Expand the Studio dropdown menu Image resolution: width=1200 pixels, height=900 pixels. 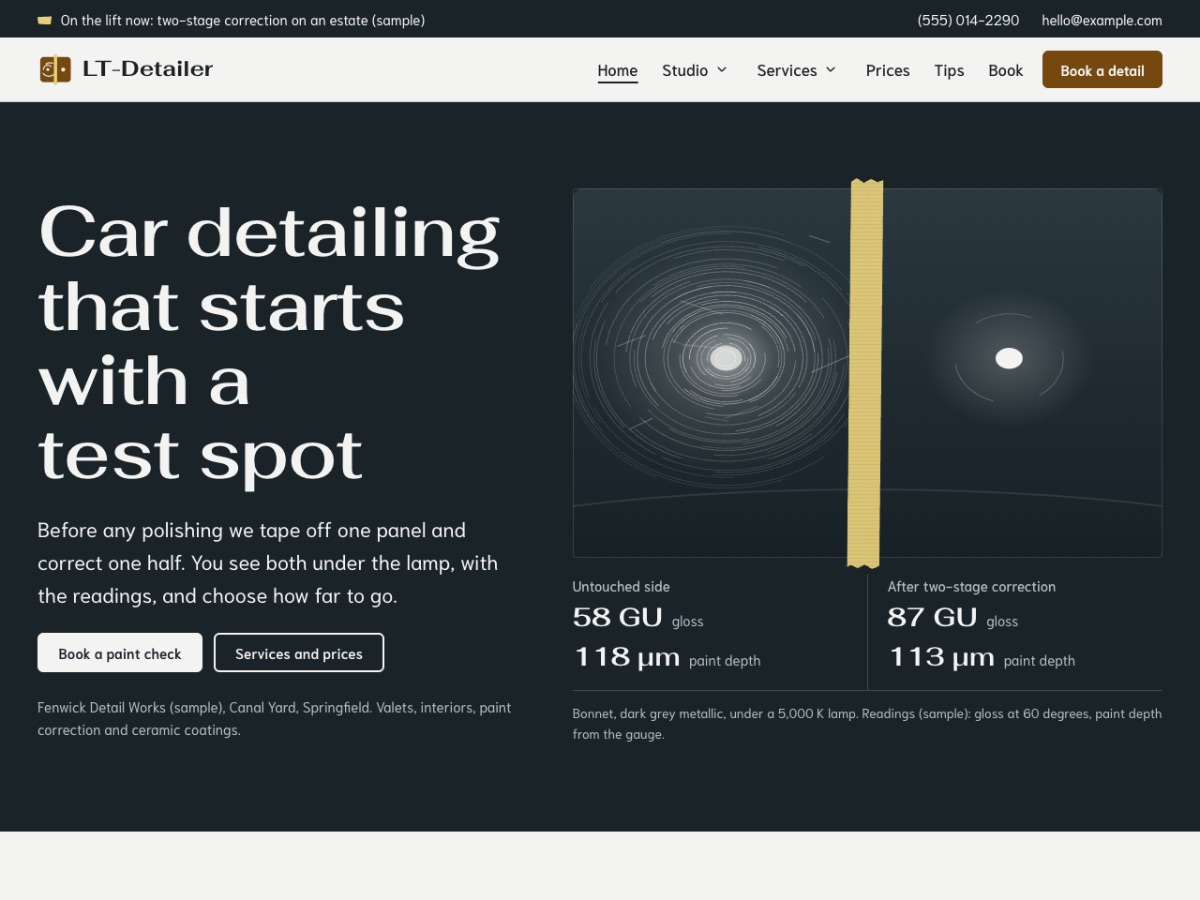click(695, 70)
